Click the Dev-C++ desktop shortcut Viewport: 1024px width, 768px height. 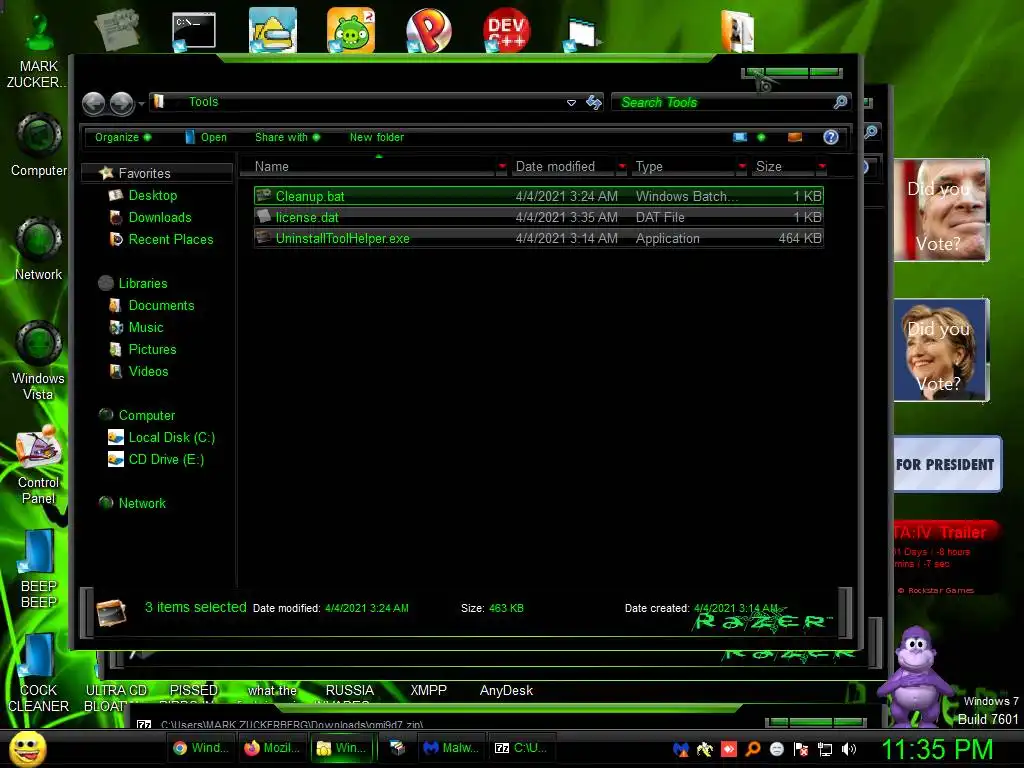tap(507, 30)
